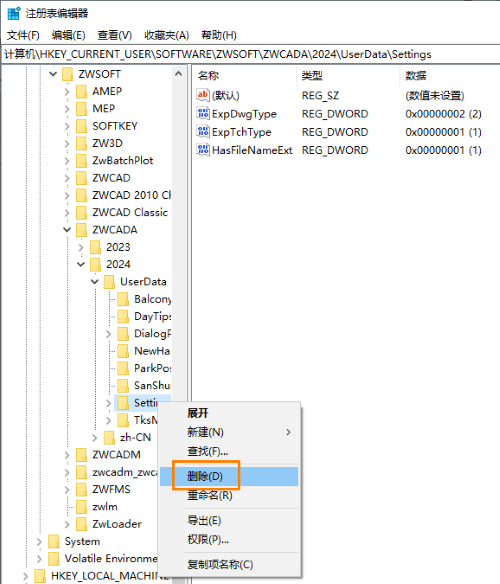Select the (默认) string value icon
The height and width of the screenshot is (584, 500).
[x=203, y=95]
